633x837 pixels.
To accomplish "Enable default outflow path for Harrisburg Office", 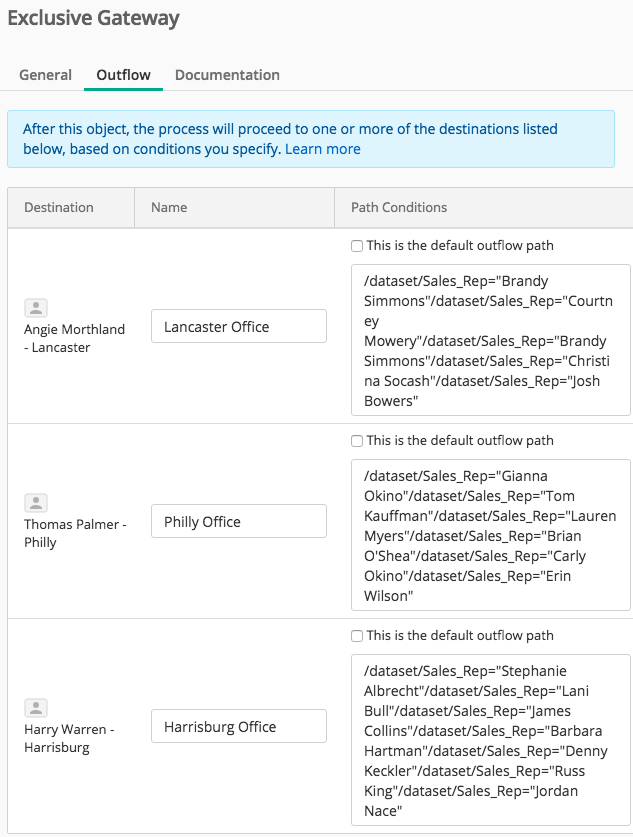I will tap(357, 636).
